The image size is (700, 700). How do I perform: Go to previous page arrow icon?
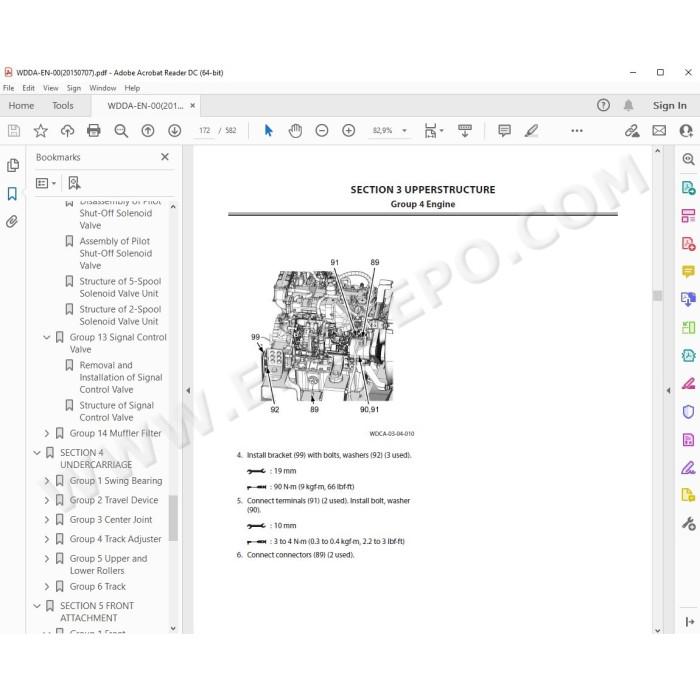tap(148, 130)
